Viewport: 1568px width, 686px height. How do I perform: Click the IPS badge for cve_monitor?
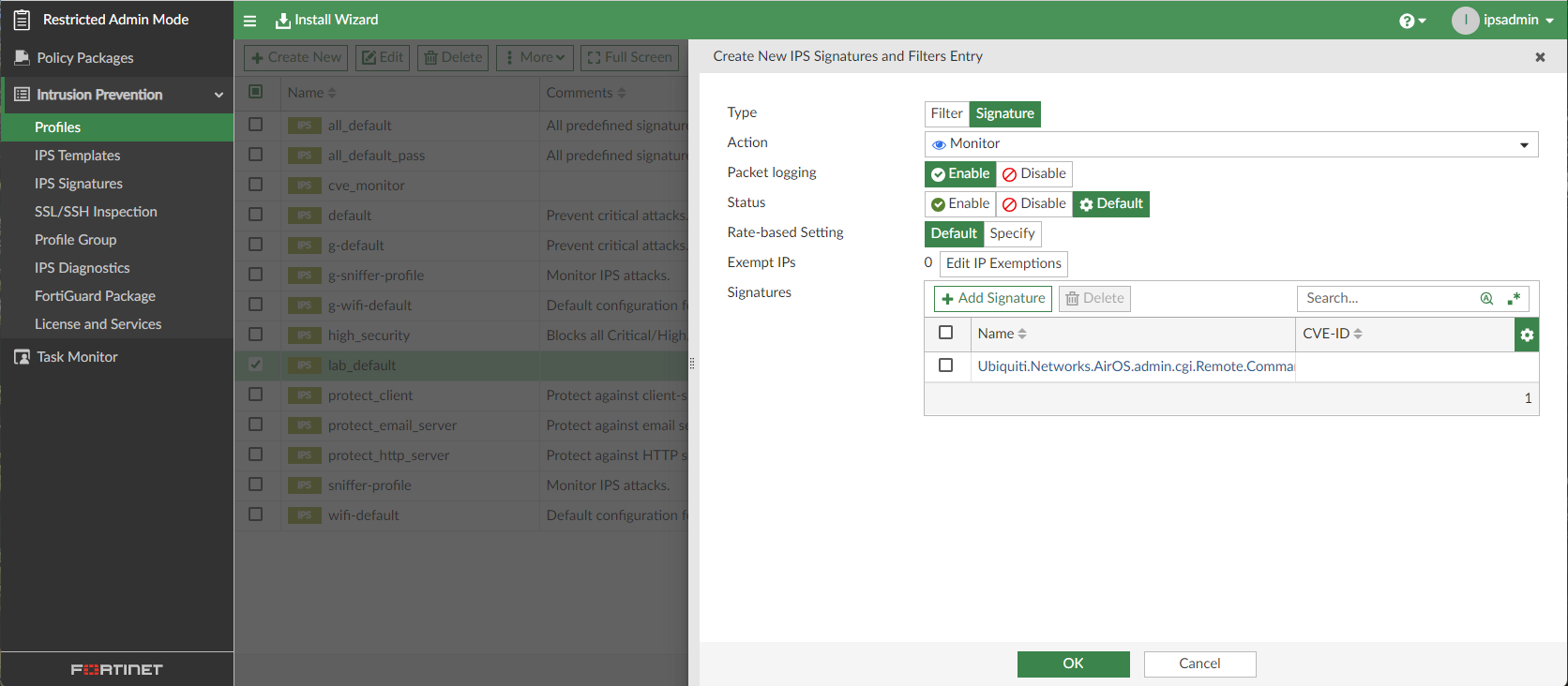(304, 186)
